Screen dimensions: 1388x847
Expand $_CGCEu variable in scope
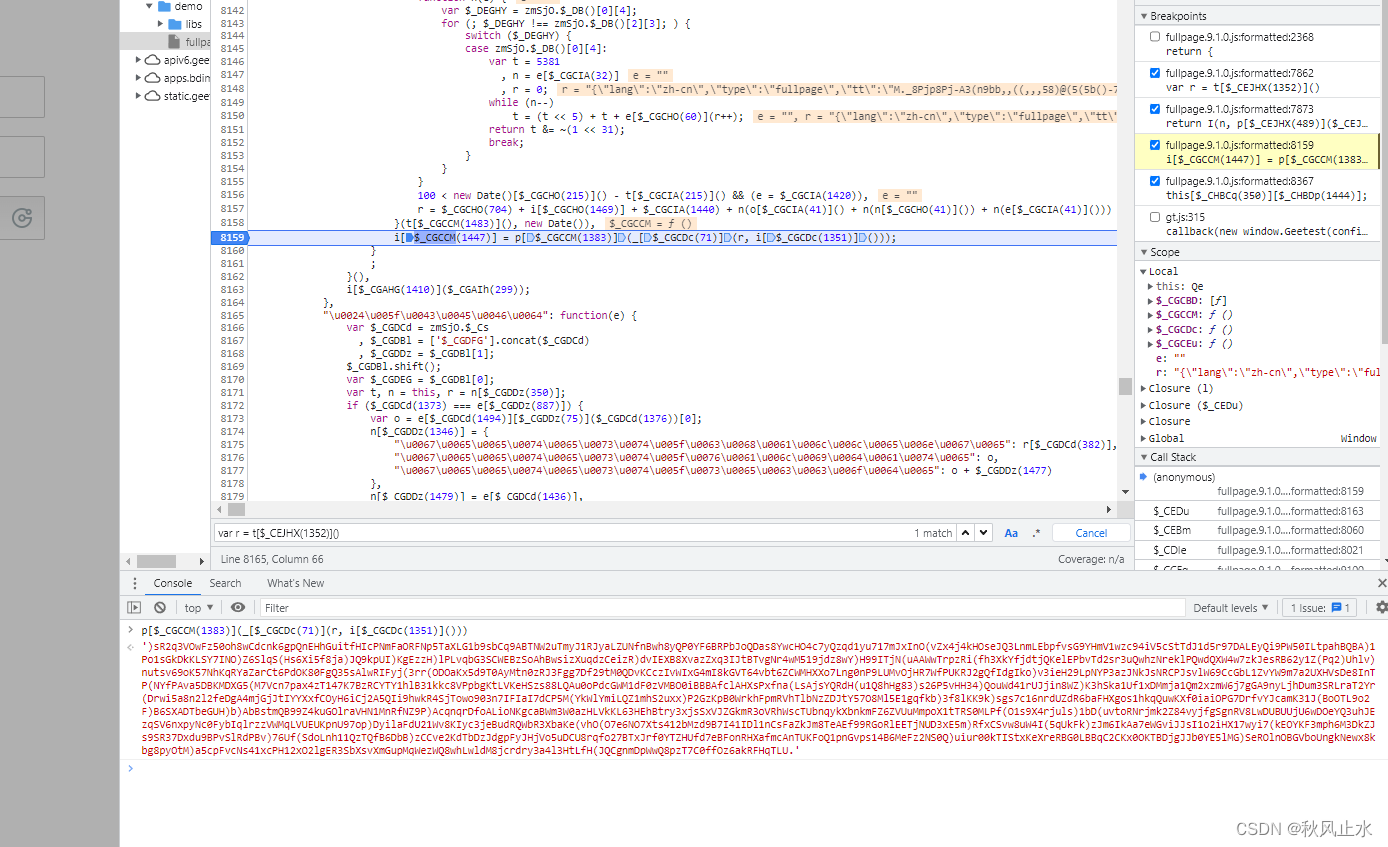pyautogui.click(x=1150, y=344)
